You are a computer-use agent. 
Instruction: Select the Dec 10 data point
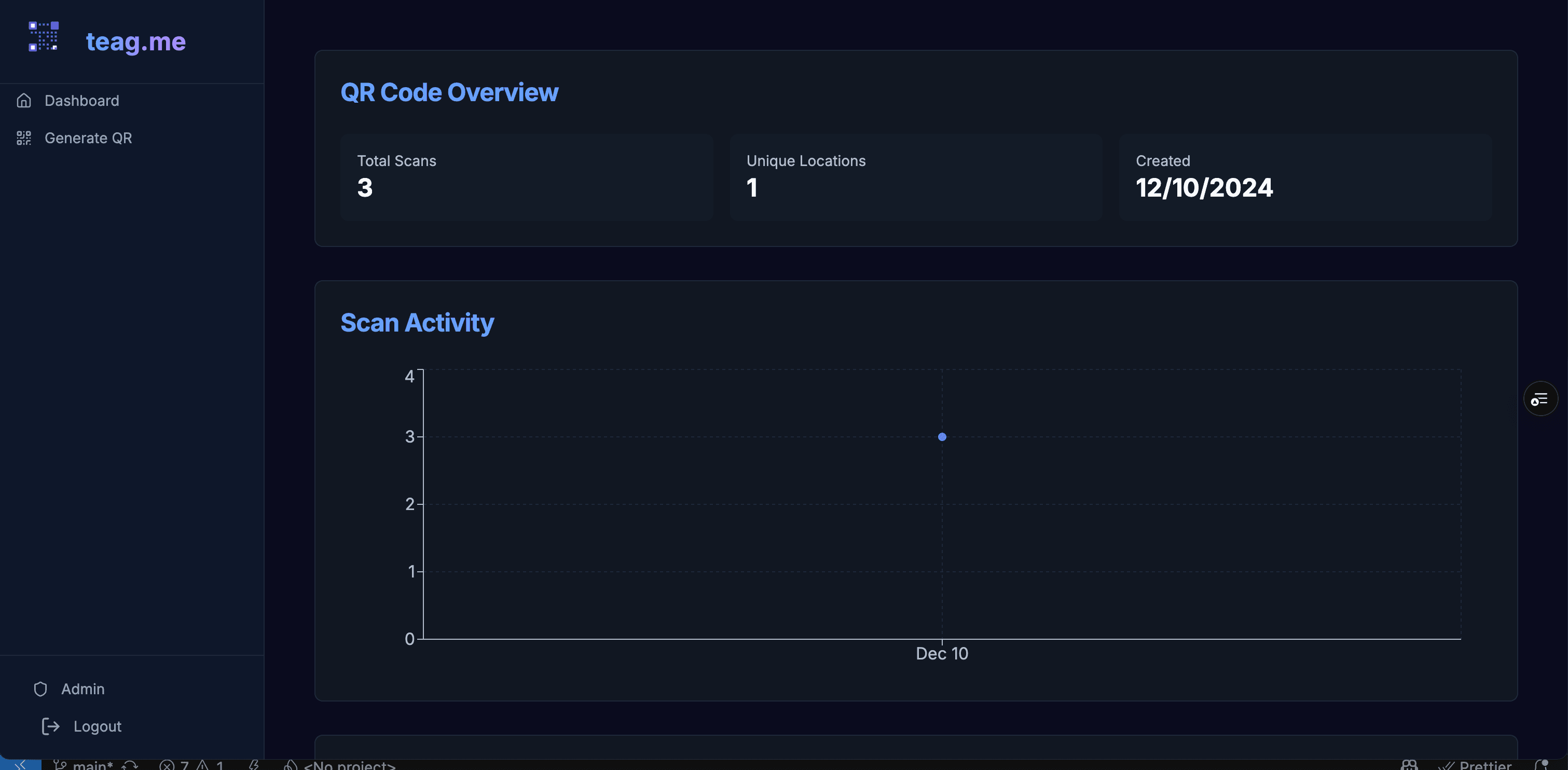pyautogui.click(x=942, y=437)
